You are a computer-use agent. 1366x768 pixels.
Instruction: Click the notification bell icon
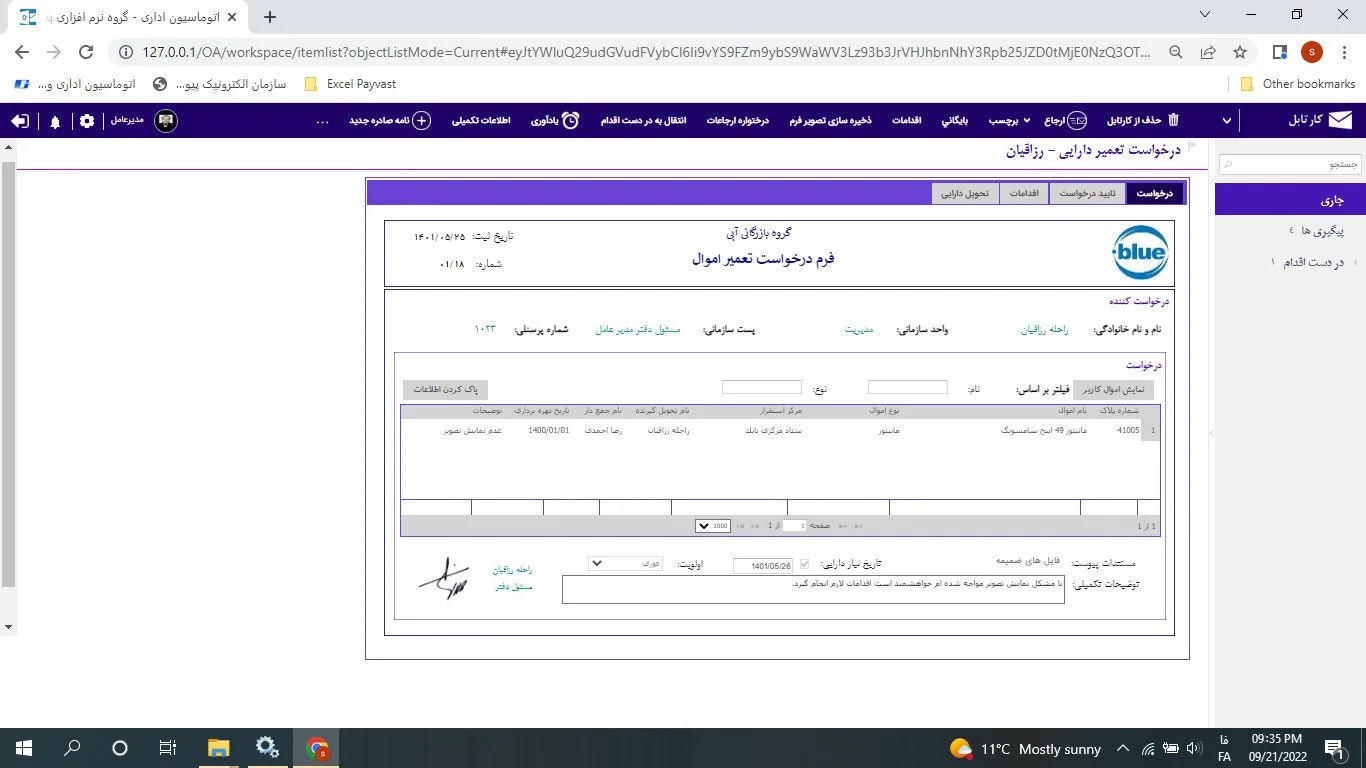pyautogui.click(x=55, y=121)
